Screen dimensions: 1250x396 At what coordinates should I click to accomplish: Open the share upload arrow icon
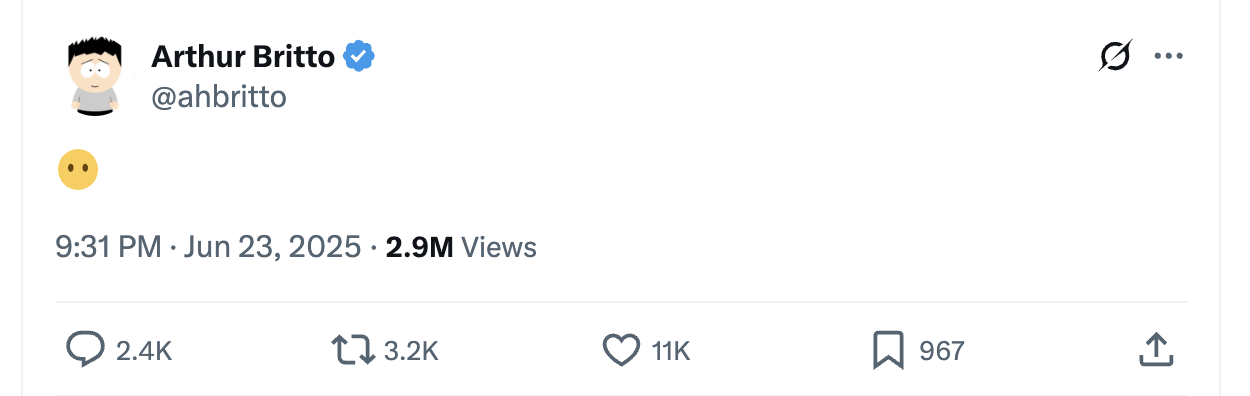pos(1155,350)
